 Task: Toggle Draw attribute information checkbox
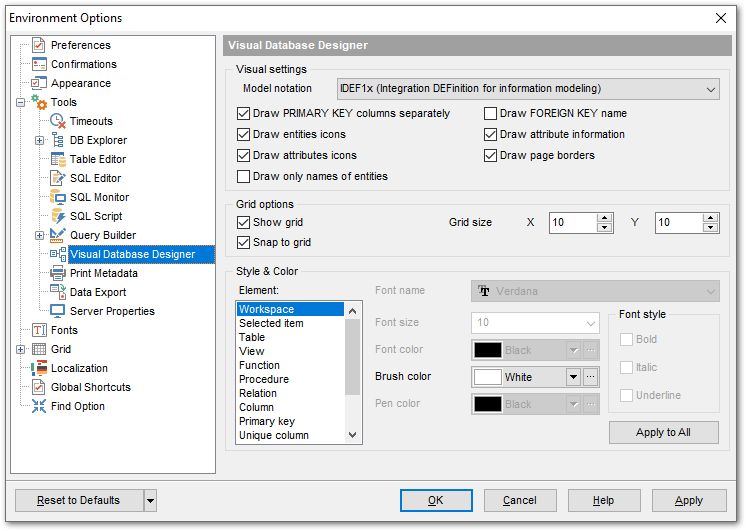coord(490,134)
